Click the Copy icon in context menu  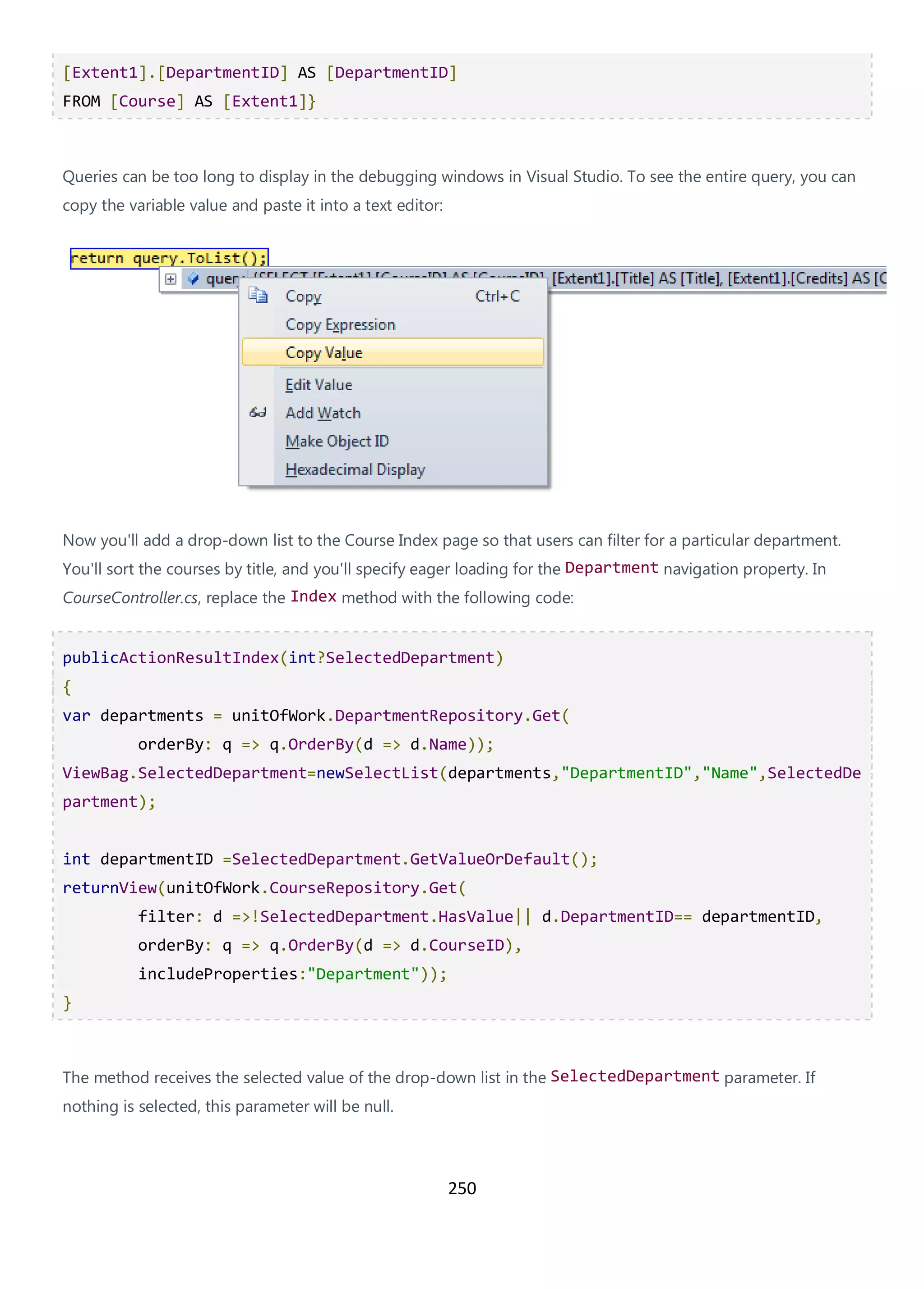(258, 296)
